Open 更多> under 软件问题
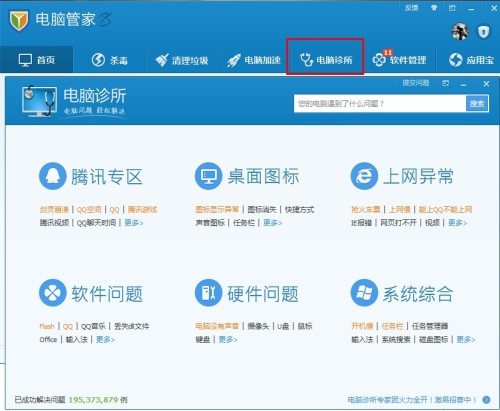500x411 pixels. click(x=105, y=339)
